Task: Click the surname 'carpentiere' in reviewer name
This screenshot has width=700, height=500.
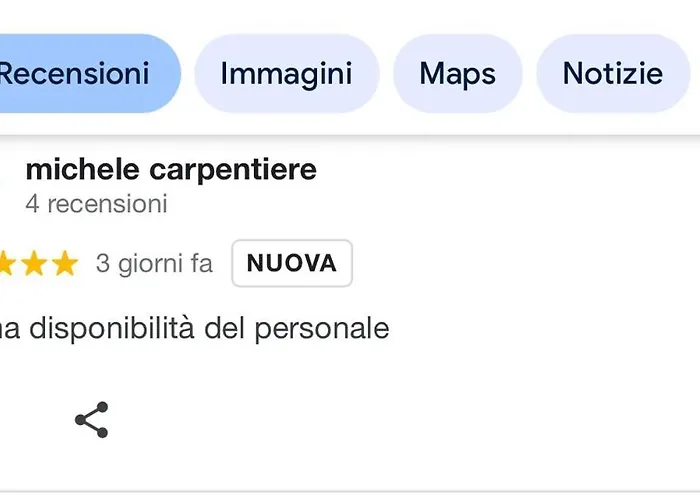Action: pyautogui.click(x=233, y=171)
